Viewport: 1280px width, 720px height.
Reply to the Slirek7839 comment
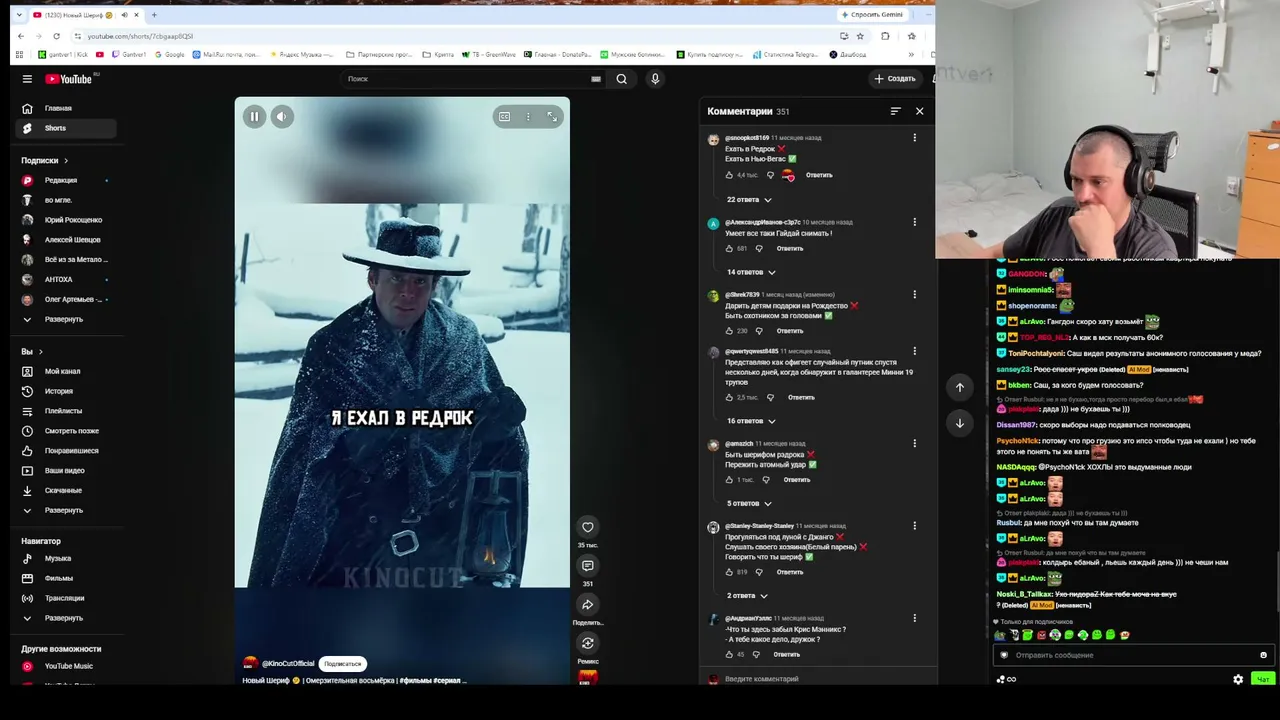(790, 331)
